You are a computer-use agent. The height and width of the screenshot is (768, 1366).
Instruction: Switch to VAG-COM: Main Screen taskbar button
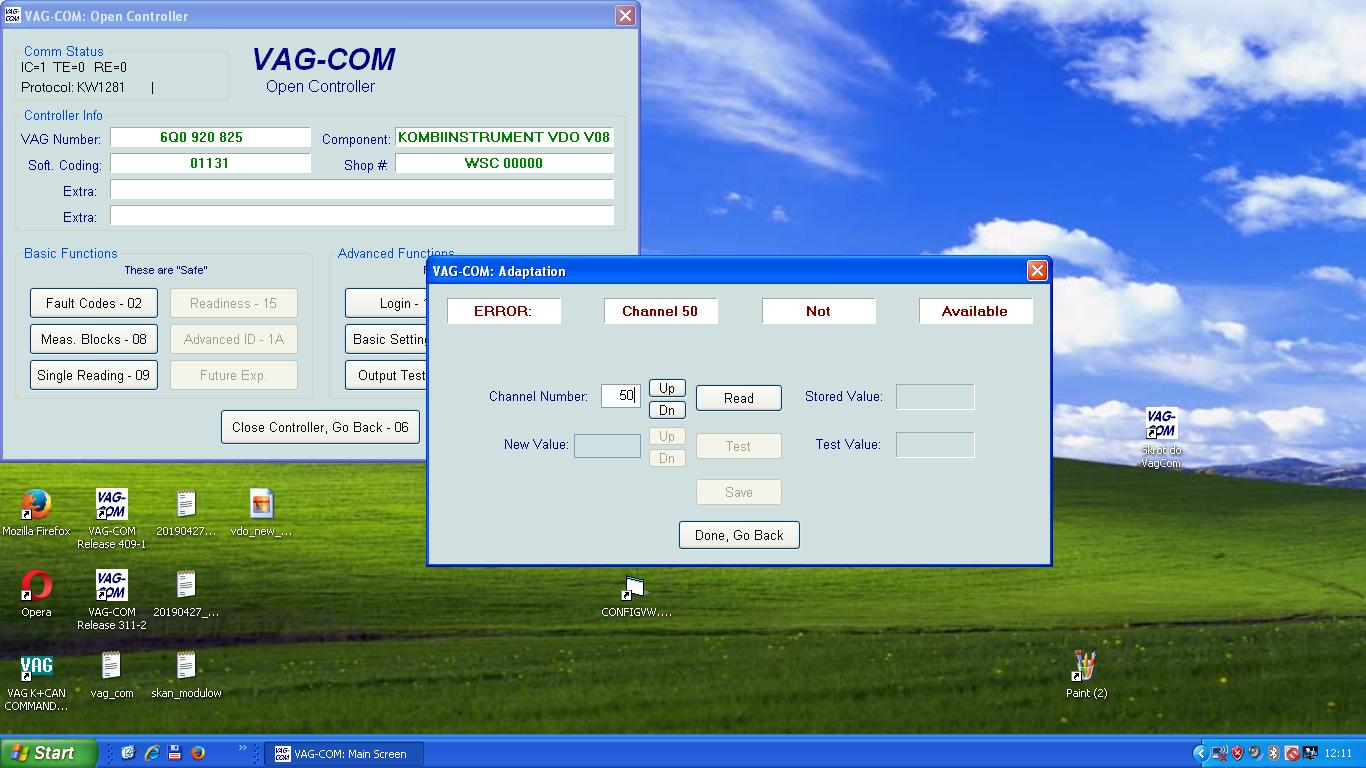[x=344, y=754]
